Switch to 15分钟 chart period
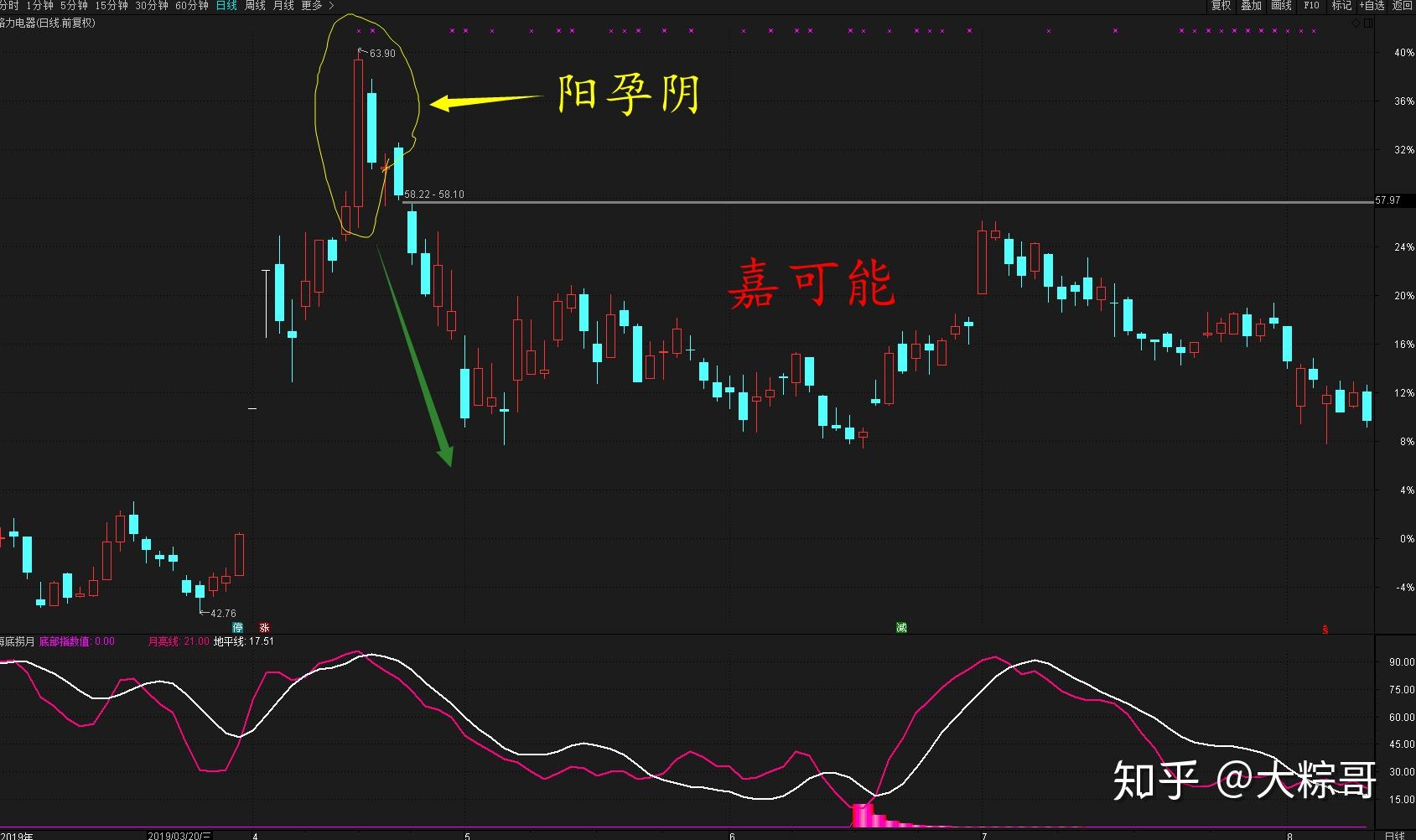 (x=112, y=6)
